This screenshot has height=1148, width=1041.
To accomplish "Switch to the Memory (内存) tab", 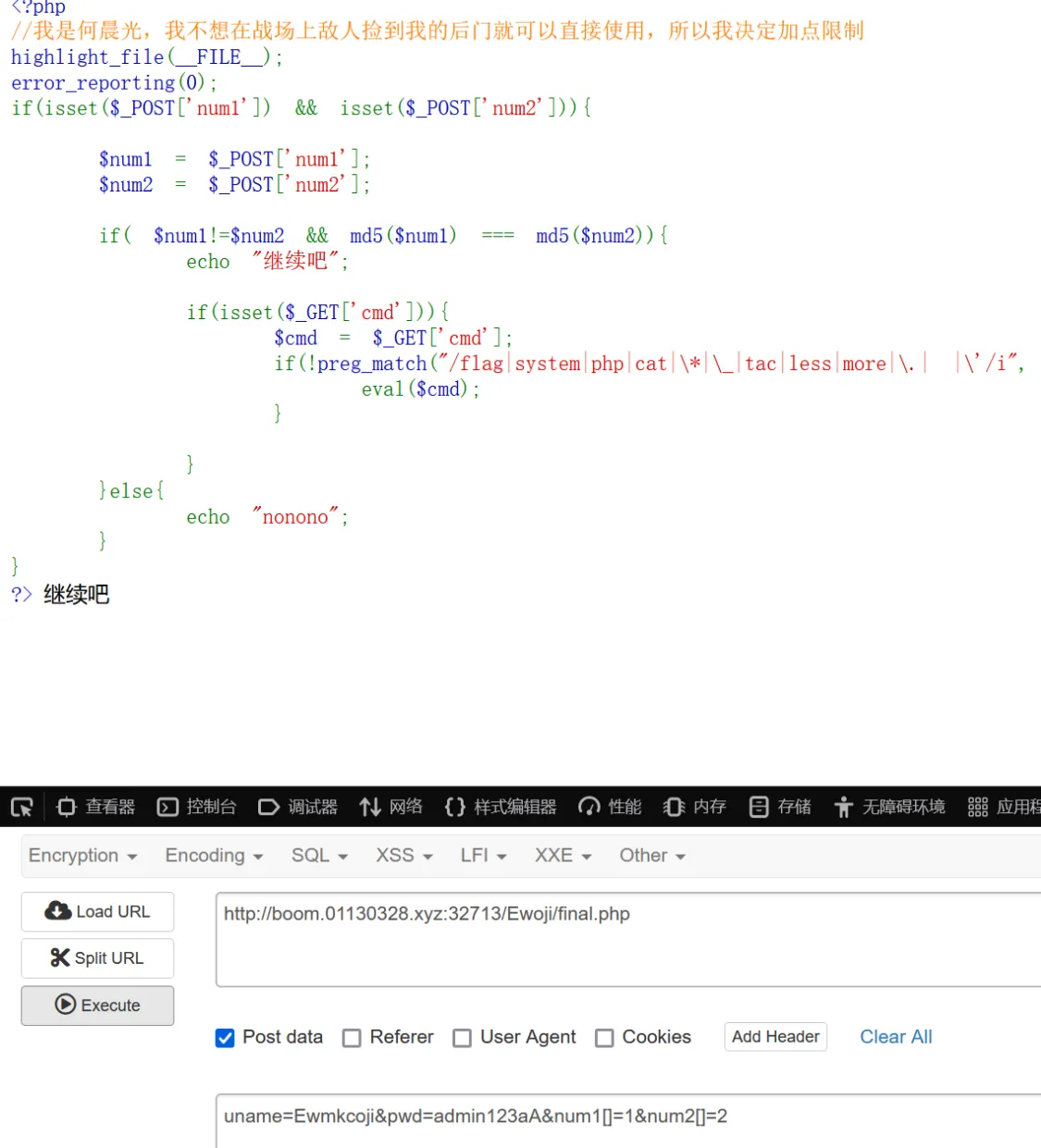I will pos(695,807).
